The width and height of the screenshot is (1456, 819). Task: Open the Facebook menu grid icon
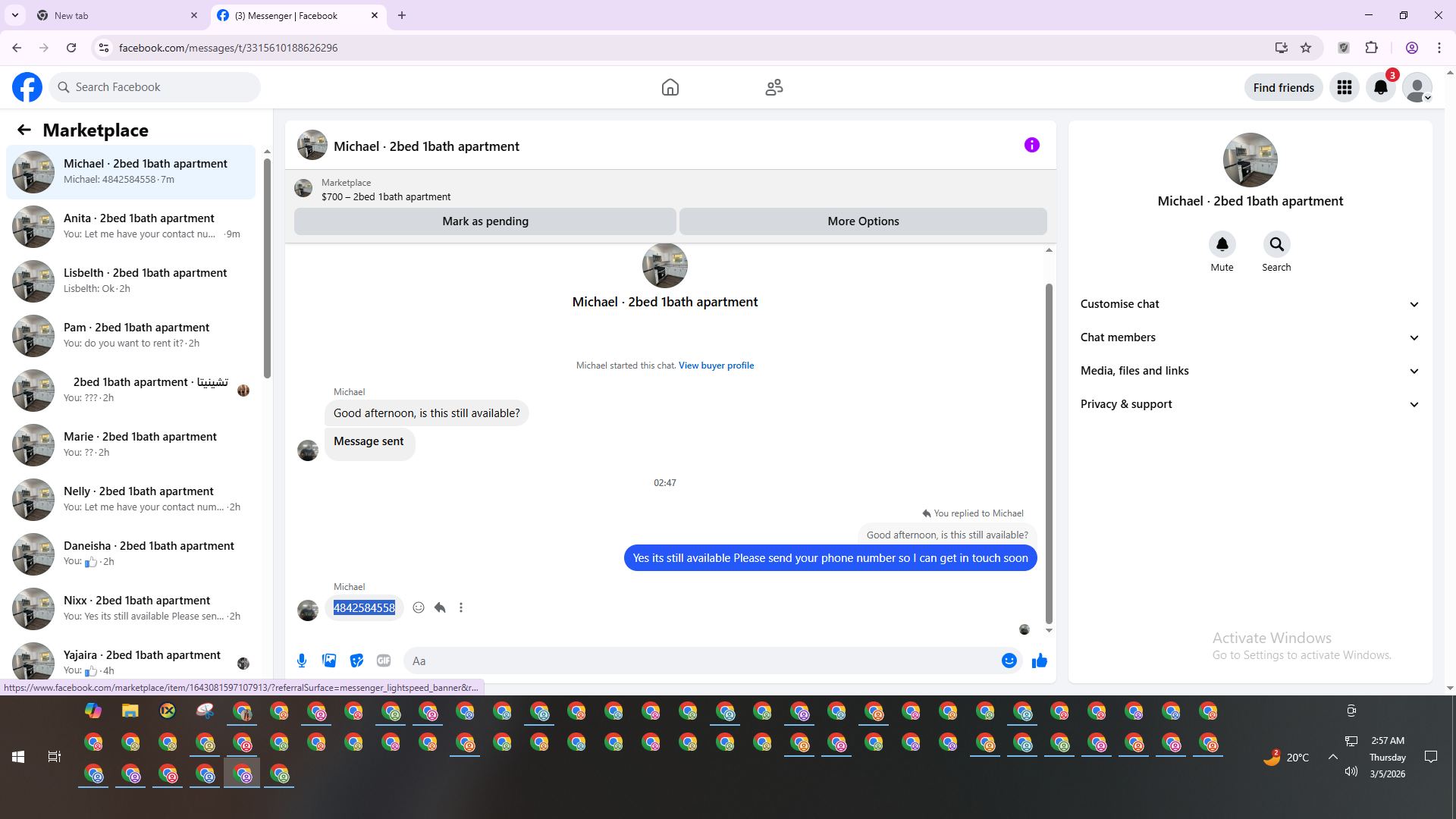pos(1345,87)
